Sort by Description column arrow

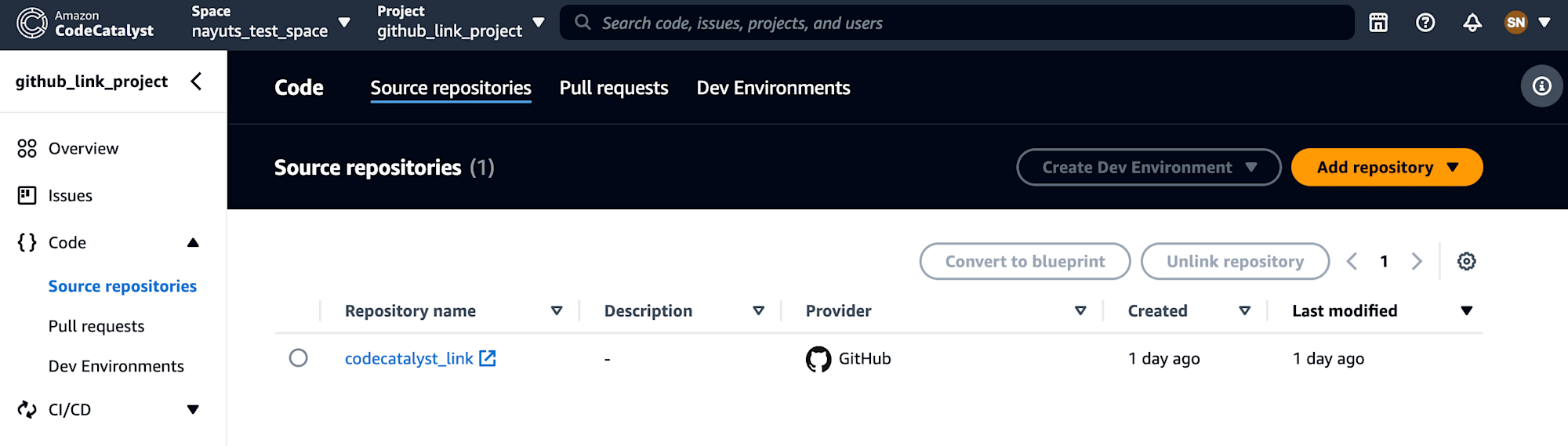[758, 311]
